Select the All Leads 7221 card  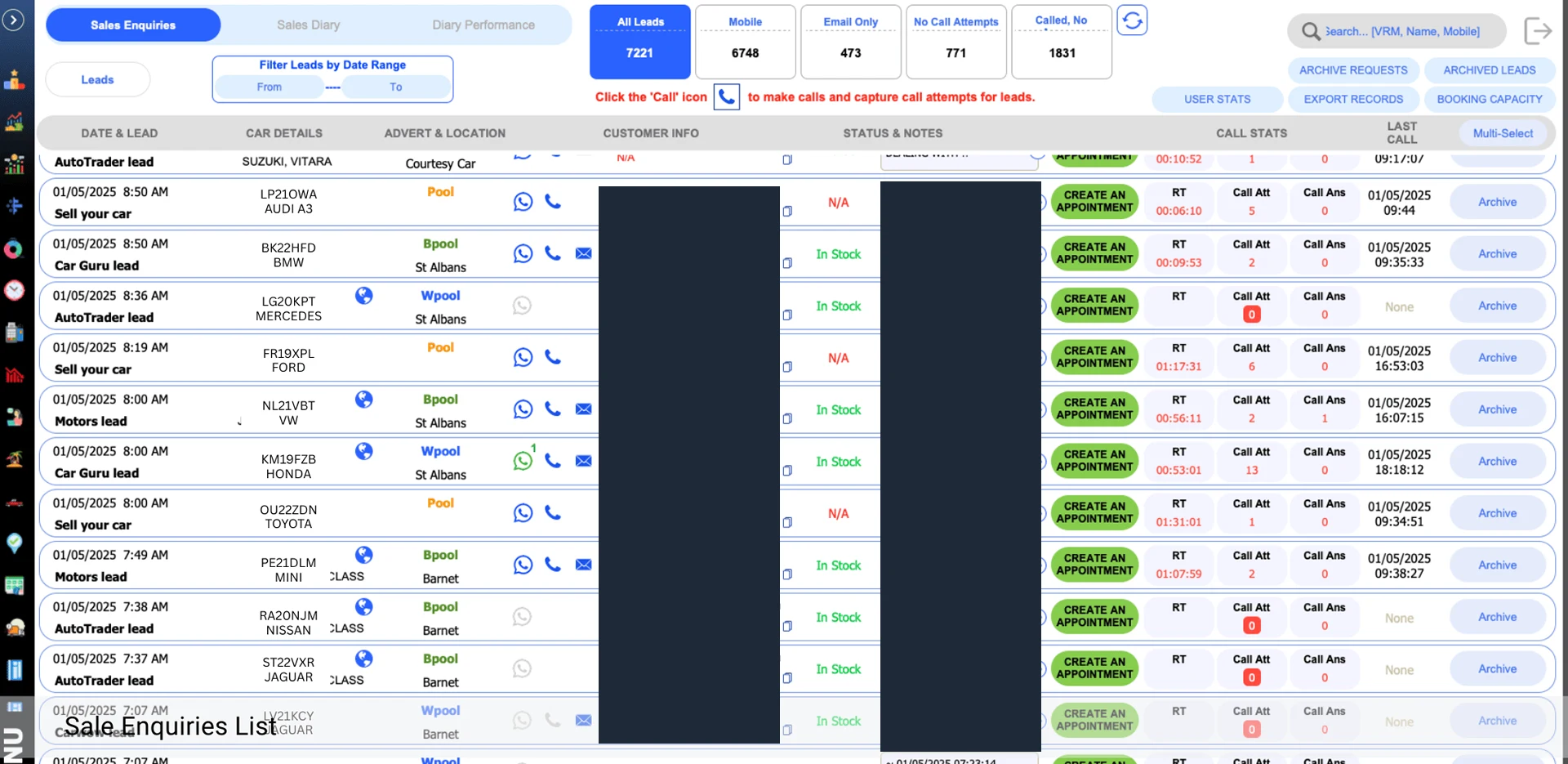pos(639,42)
